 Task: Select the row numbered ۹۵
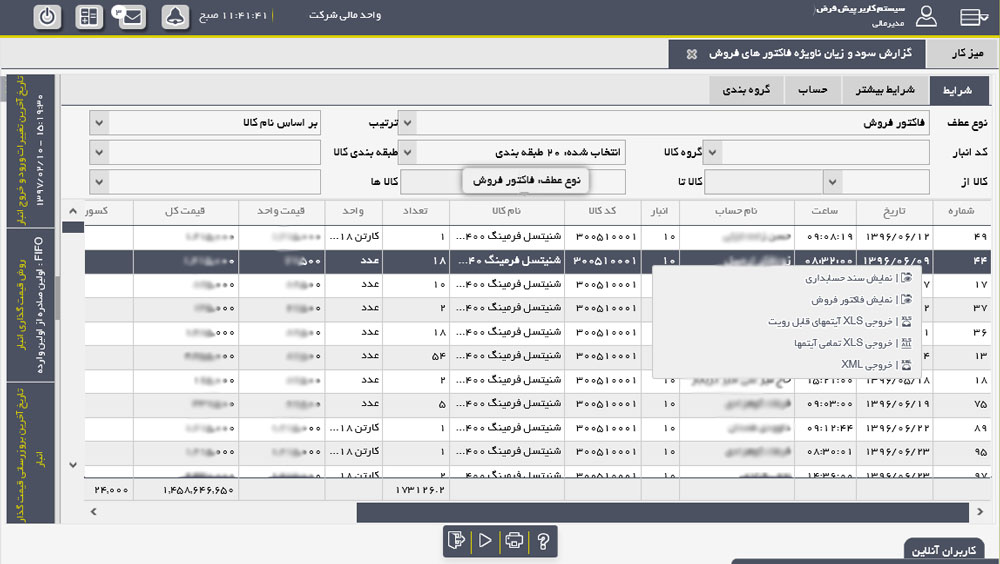pos(537,452)
